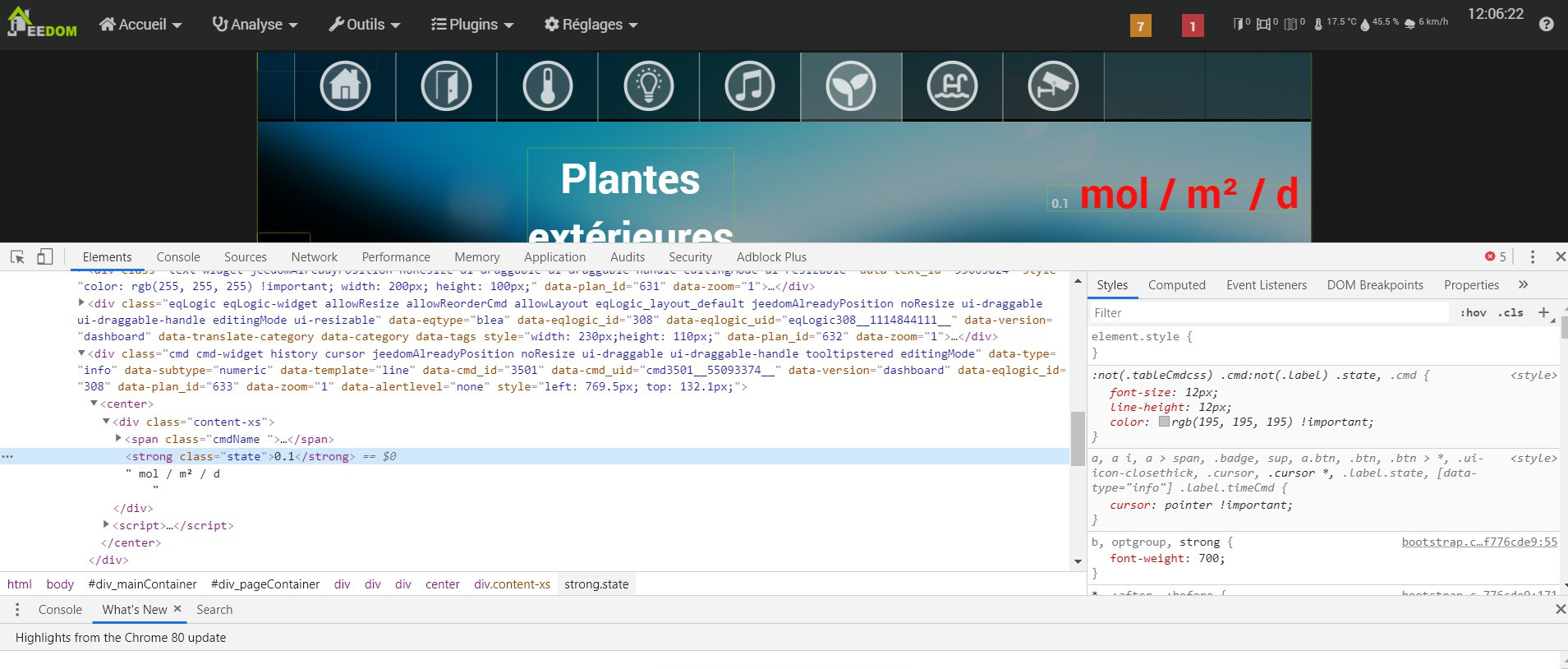Click the red 1 updates badge
The height and width of the screenshot is (669, 1568).
[1193, 25]
